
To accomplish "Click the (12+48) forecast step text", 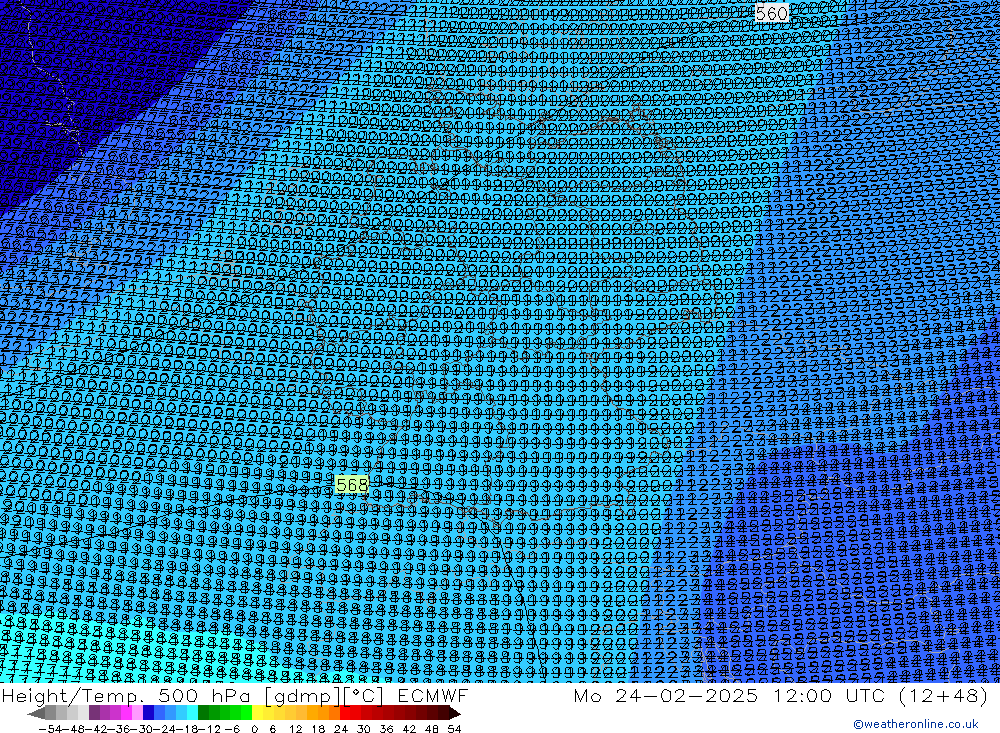I will pos(943,695).
